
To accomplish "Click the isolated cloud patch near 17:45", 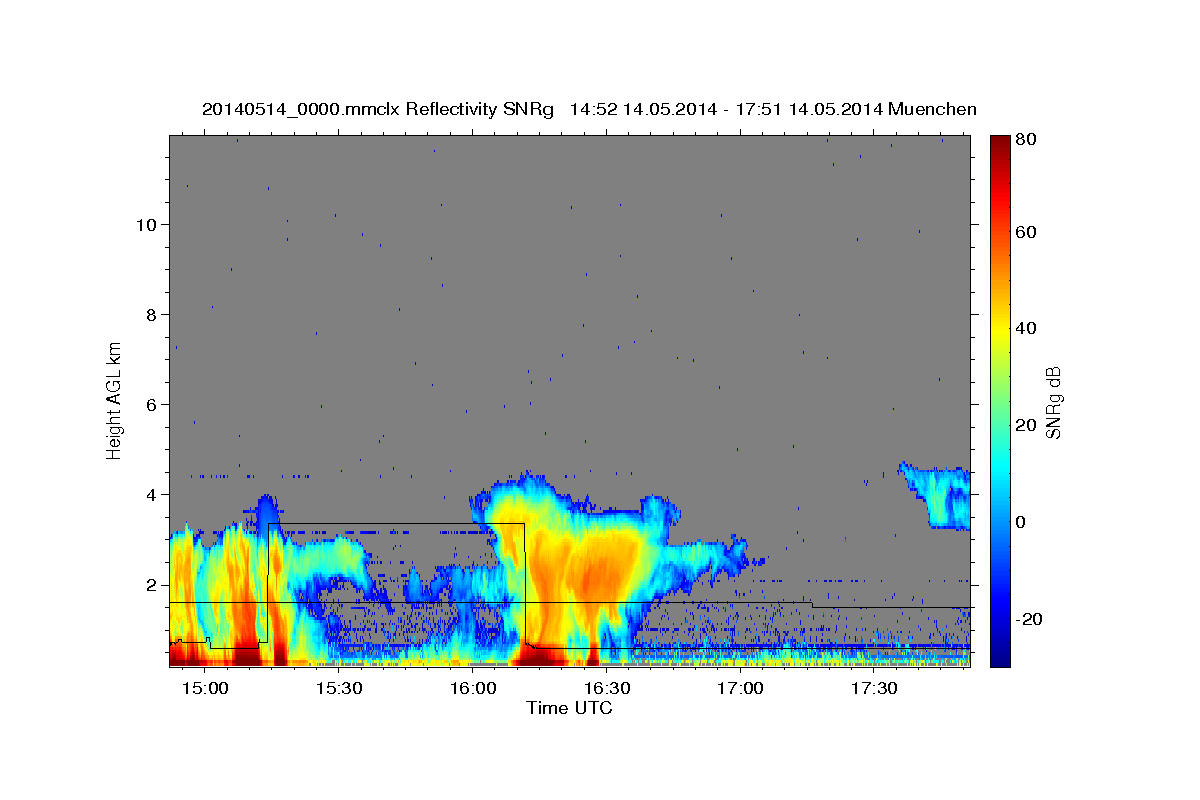I will point(936,495).
